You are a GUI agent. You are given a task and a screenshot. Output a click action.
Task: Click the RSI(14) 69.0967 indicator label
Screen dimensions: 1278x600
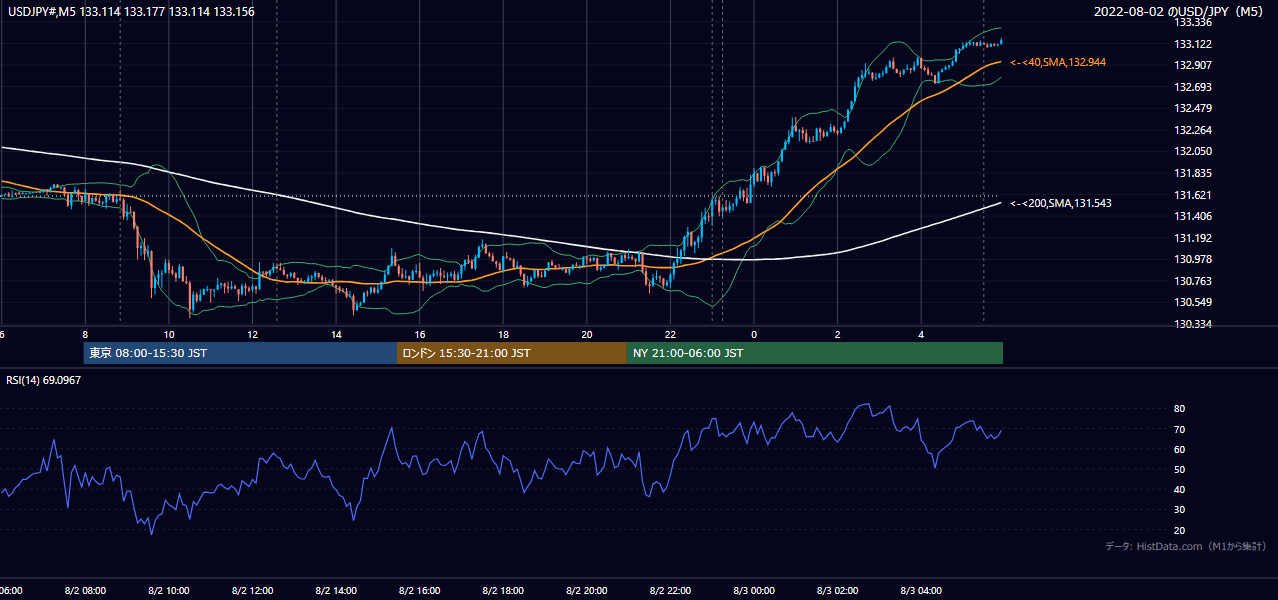[44, 380]
